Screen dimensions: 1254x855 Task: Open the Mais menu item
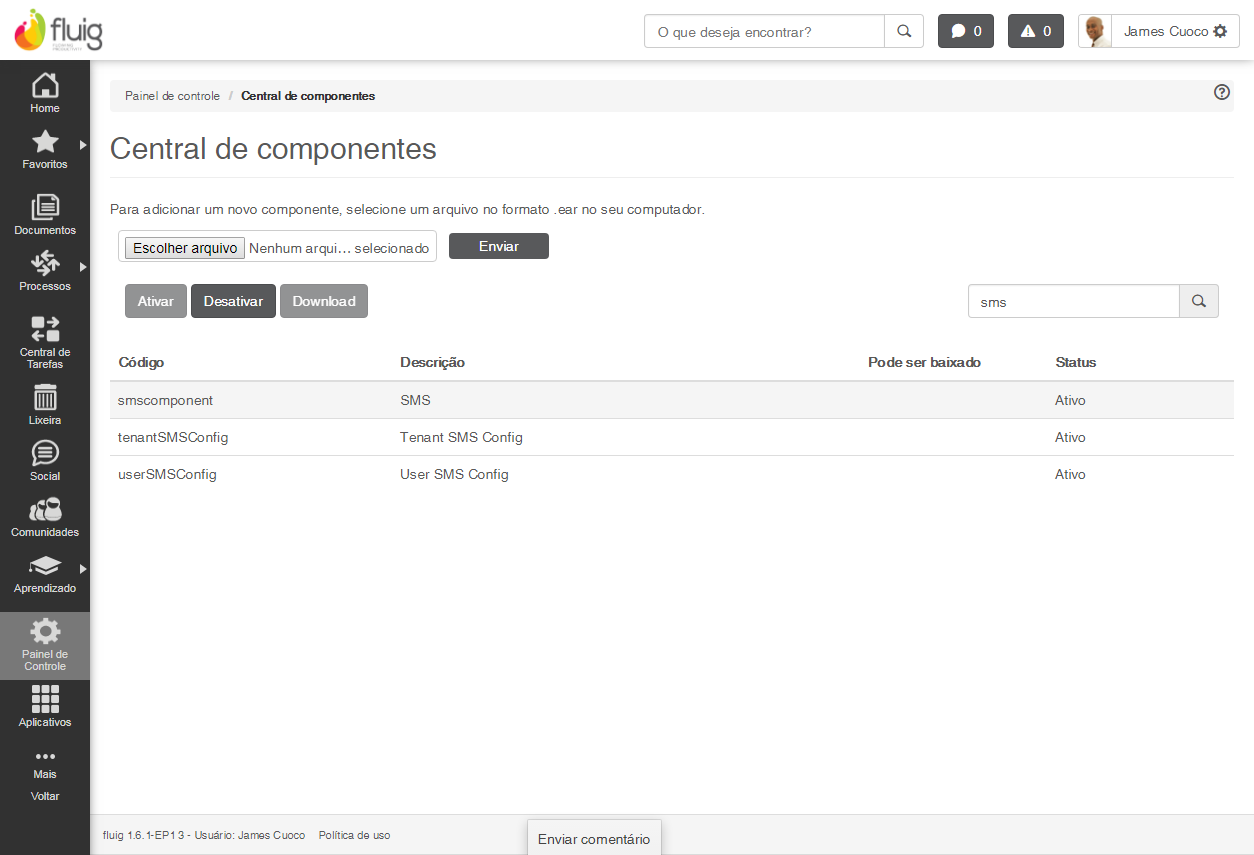click(45, 762)
